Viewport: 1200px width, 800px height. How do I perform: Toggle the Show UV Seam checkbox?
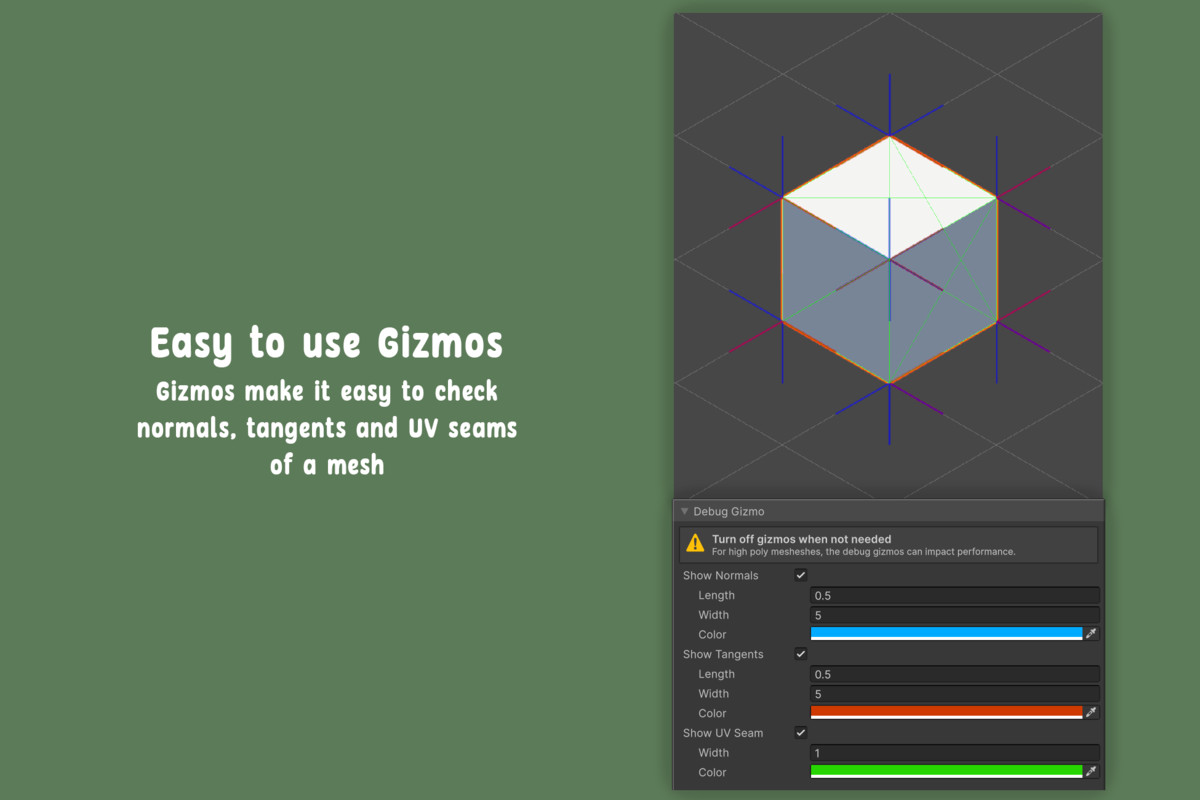click(801, 733)
